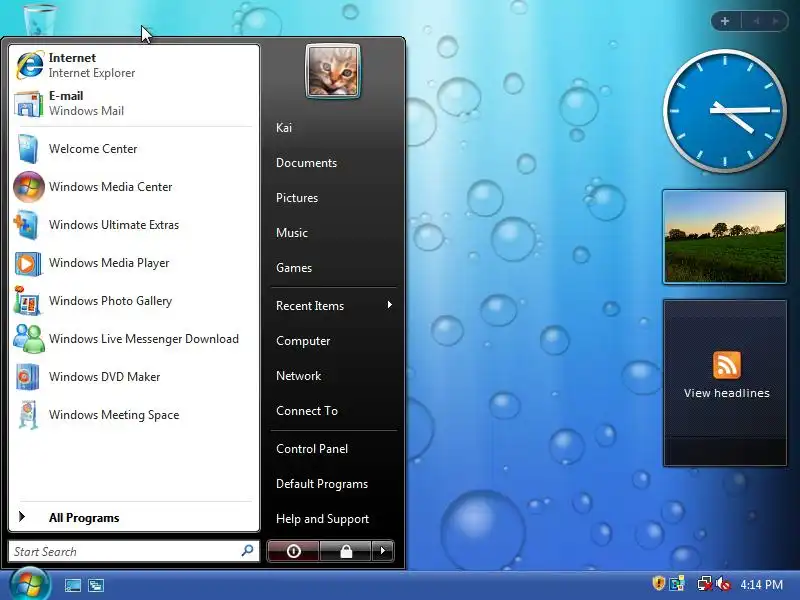Click the RSS feed icon gadget
The height and width of the screenshot is (600, 800).
coord(727,364)
